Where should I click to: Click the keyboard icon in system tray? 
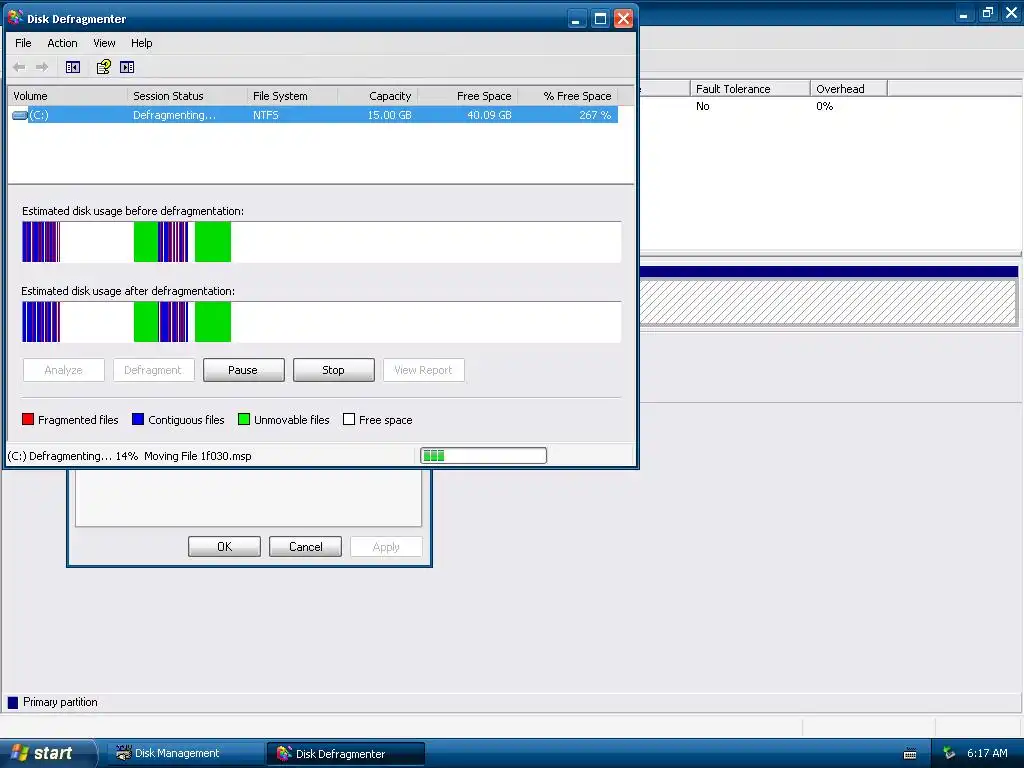(x=910, y=754)
